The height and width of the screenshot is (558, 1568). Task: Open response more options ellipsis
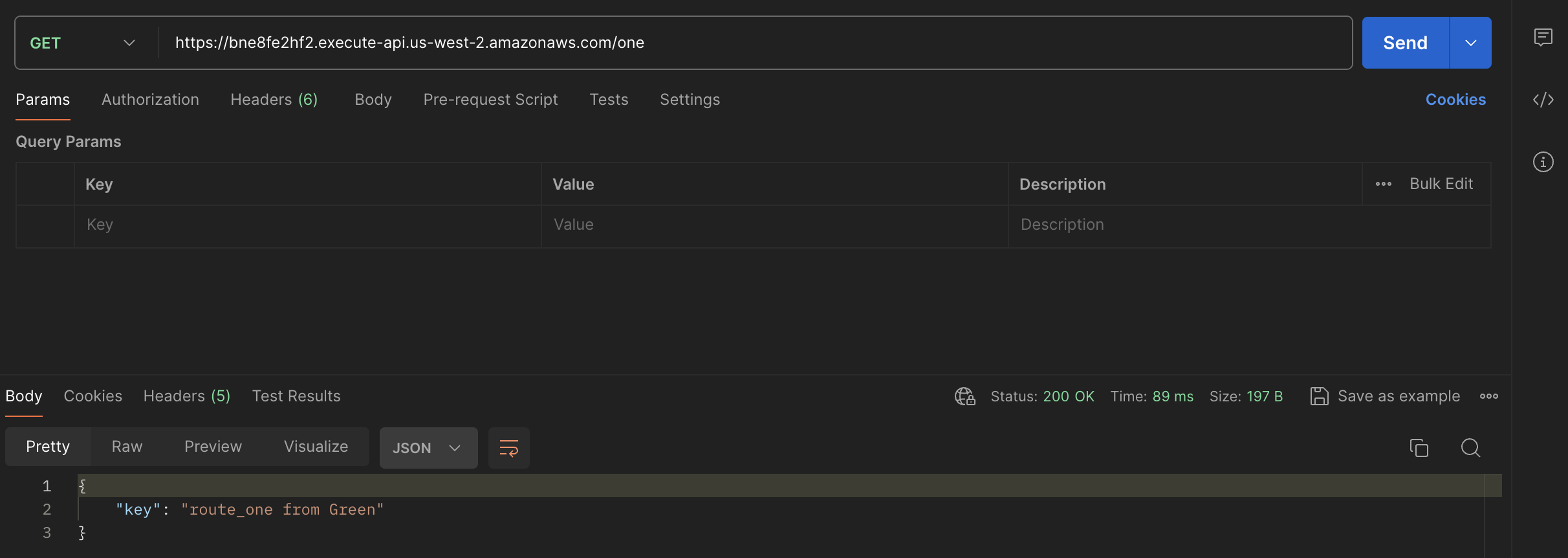tap(1488, 396)
